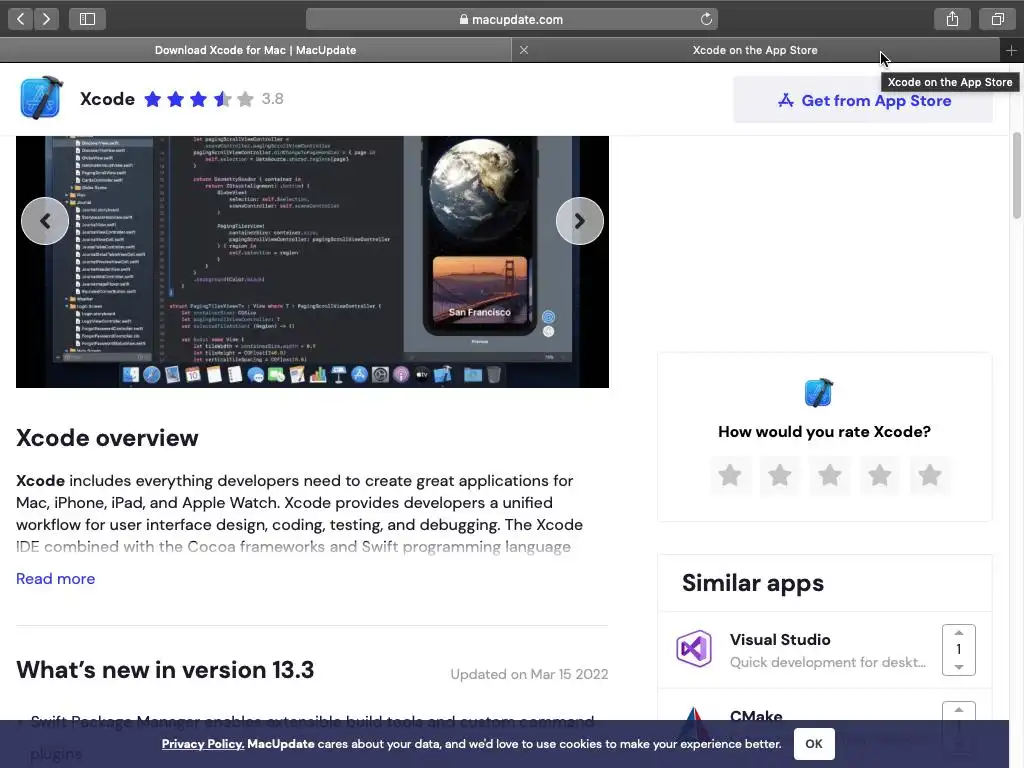Viewport: 1024px width, 768px height.
Task: Click the Xcode overview heading
Action: pyautogui.click(x=107, y=438)
